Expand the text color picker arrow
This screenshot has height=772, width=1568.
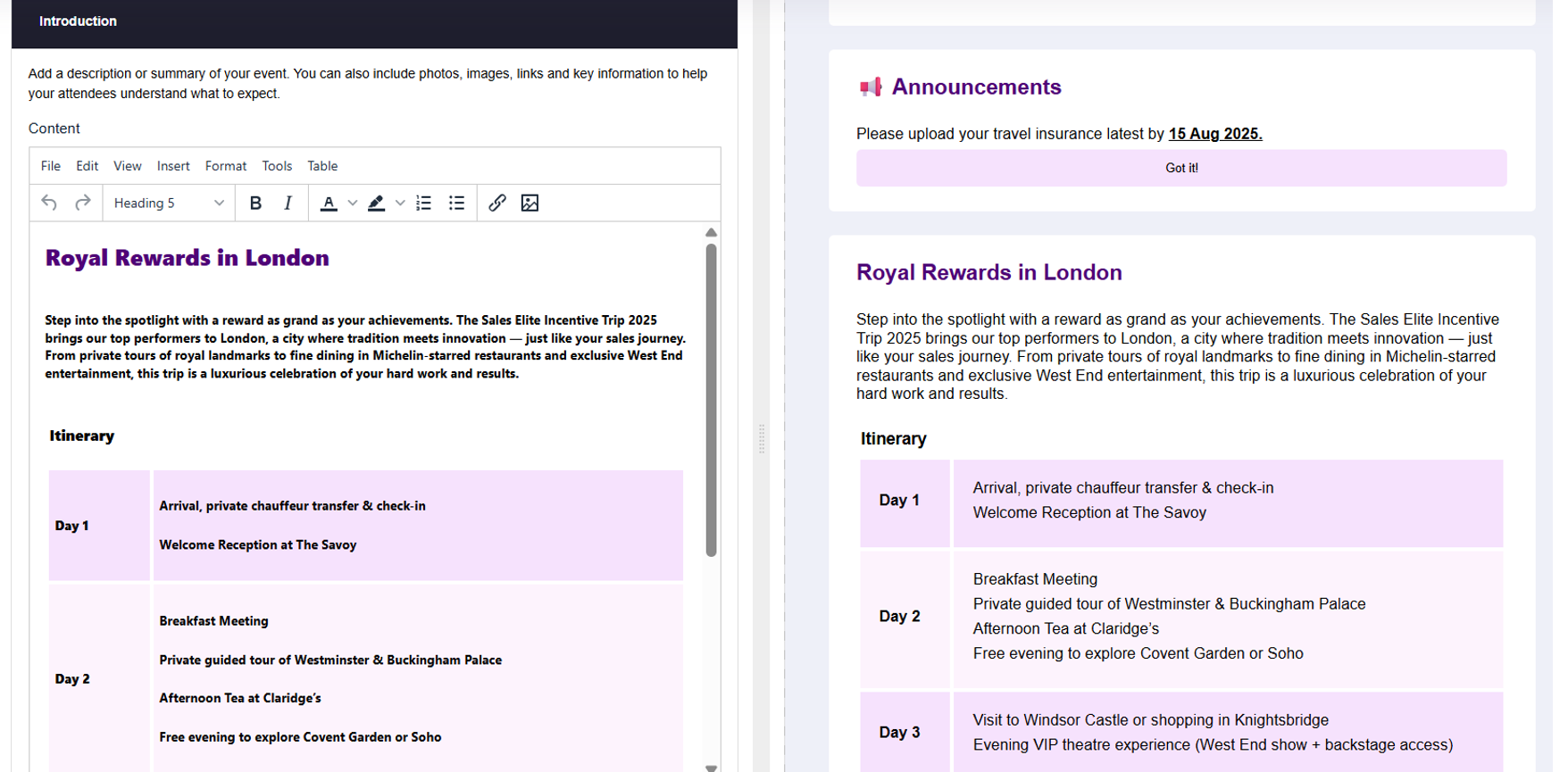click(x=353, y=203)
